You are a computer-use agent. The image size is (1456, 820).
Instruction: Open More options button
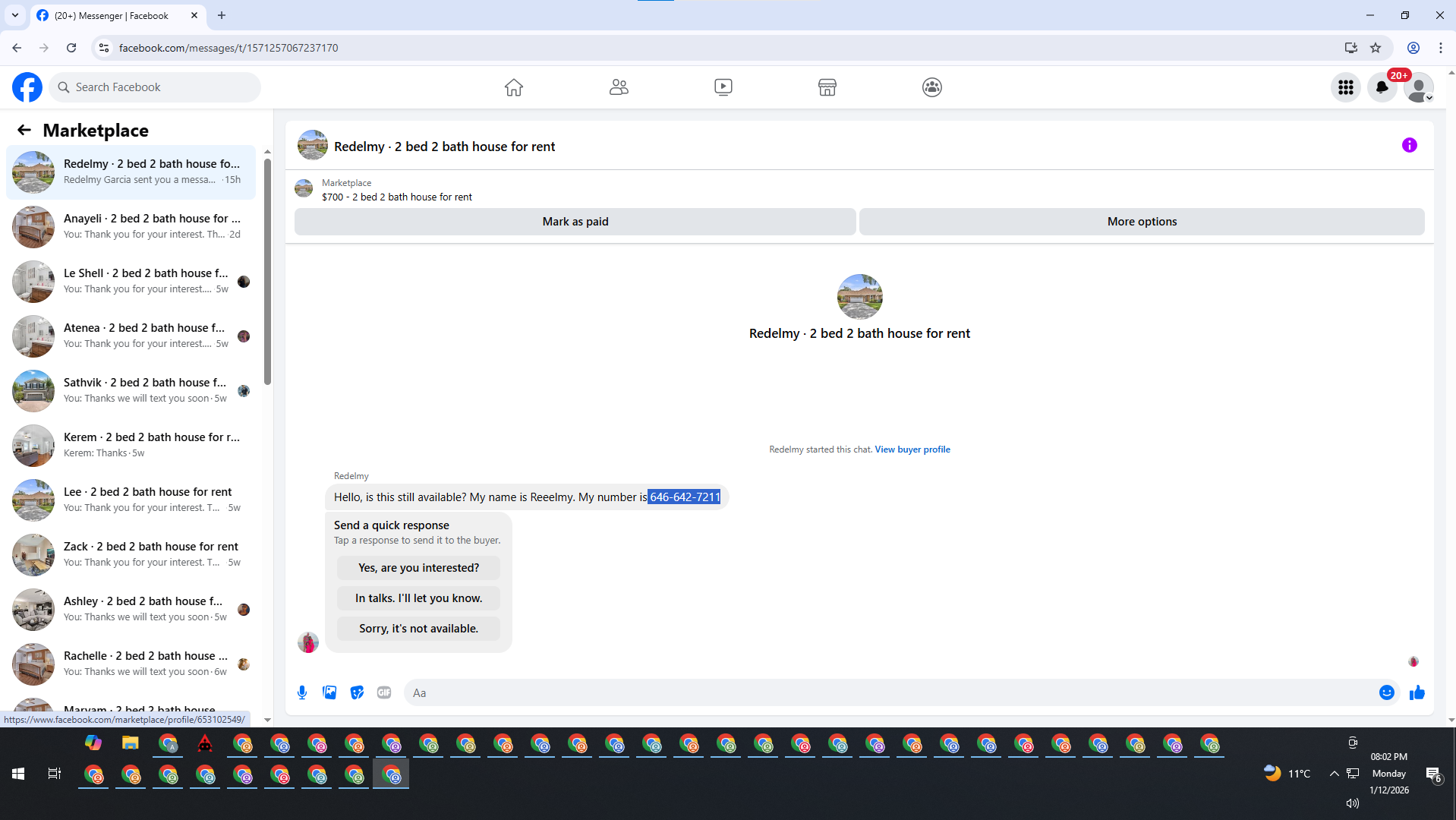pyautogui.click(x=1142, y=222)
